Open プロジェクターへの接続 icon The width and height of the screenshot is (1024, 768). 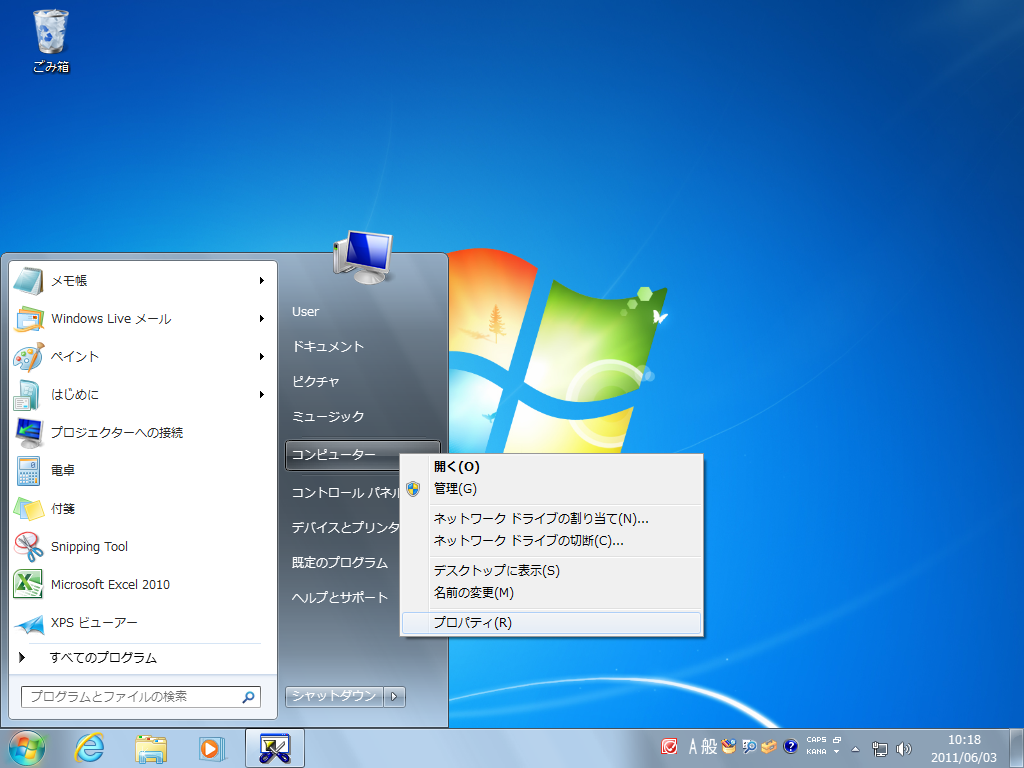click(28, 432)
